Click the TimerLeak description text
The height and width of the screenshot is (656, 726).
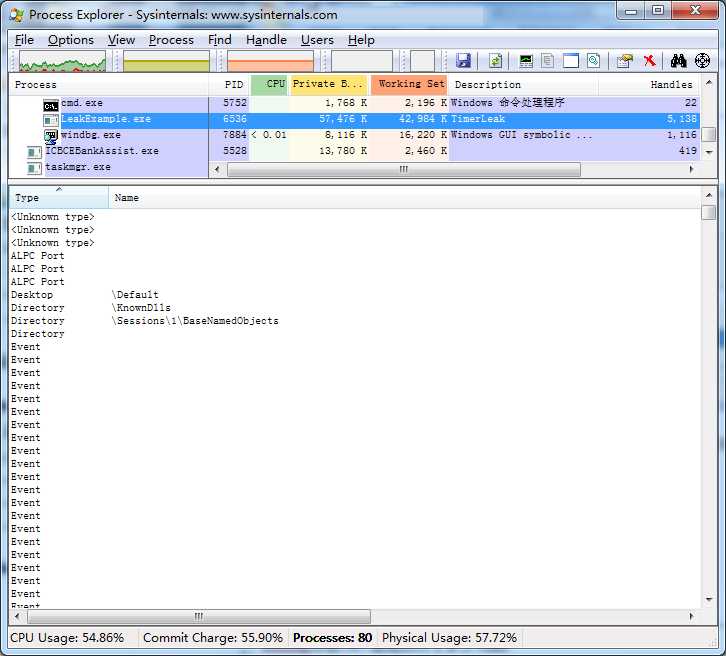pos(478,119)
